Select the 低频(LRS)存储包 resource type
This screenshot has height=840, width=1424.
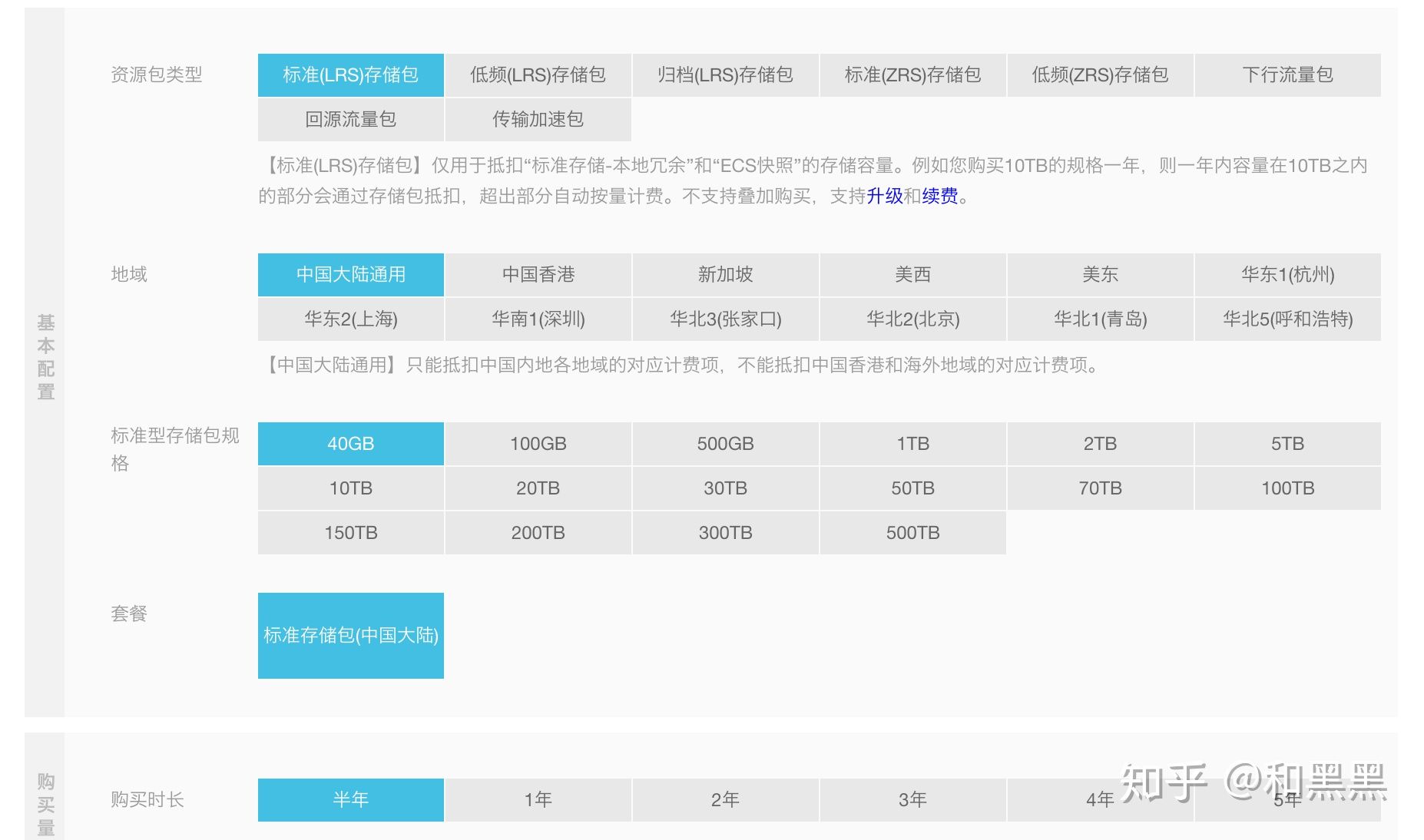(x=538, y=75)
